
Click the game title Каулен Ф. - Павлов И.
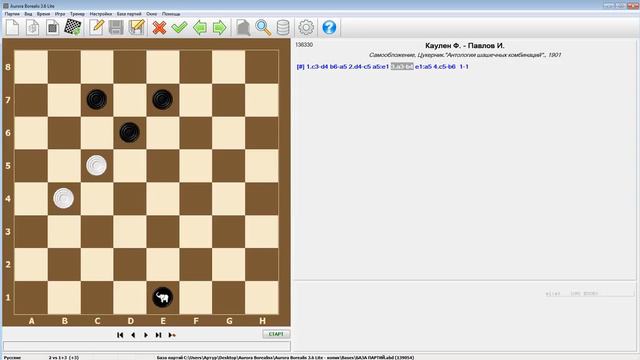tap(464, 46)
